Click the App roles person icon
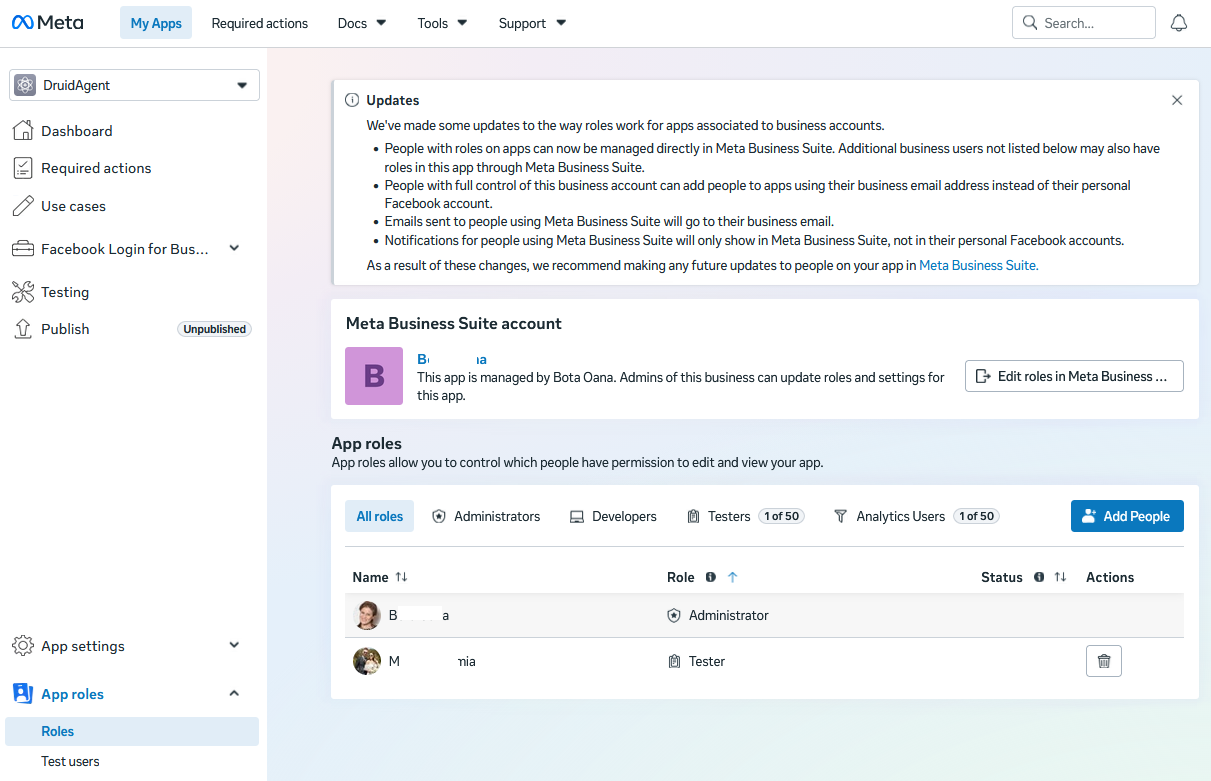 [x=22, y=694]
